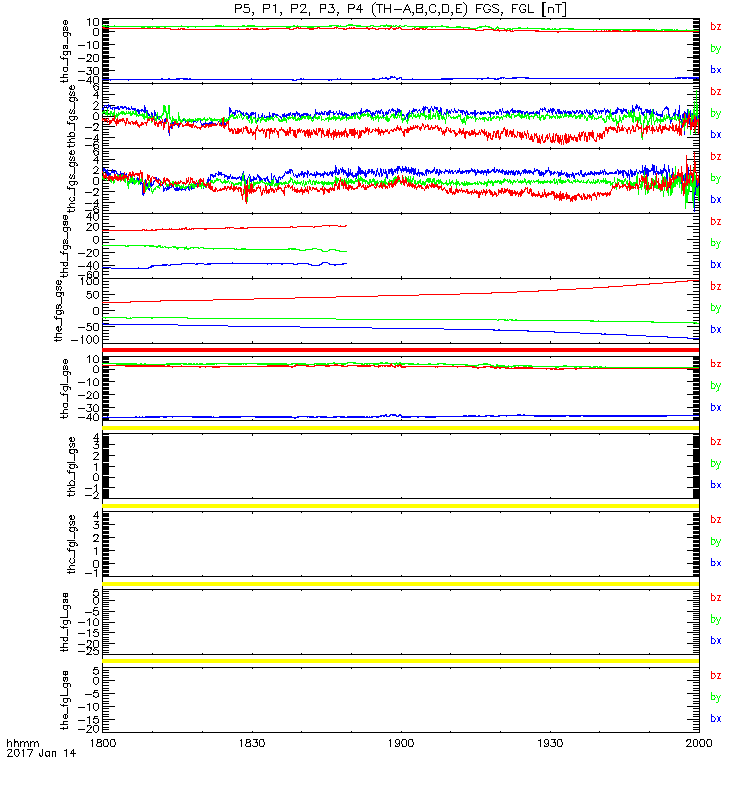
Task: Click the 1930 time axis label
Action: [x=550, y=743]
